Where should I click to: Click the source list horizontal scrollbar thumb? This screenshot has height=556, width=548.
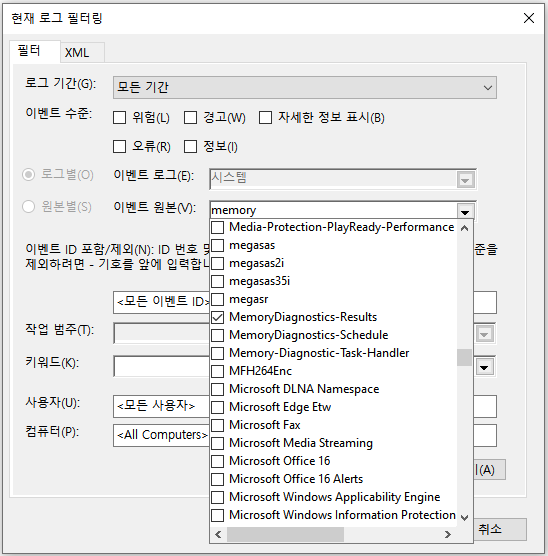(286, 534)
